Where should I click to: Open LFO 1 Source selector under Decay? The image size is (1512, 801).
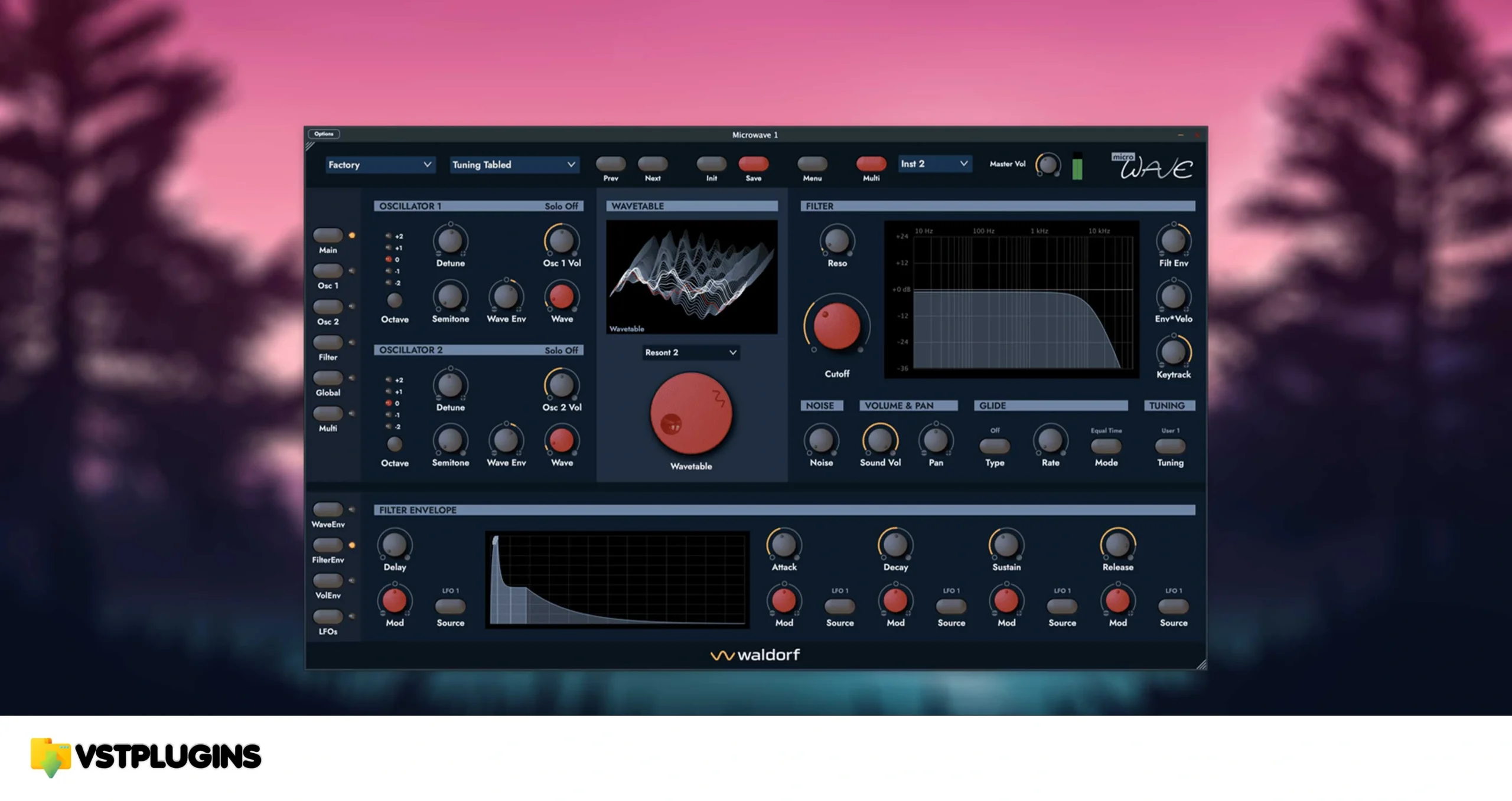(951, 606)
